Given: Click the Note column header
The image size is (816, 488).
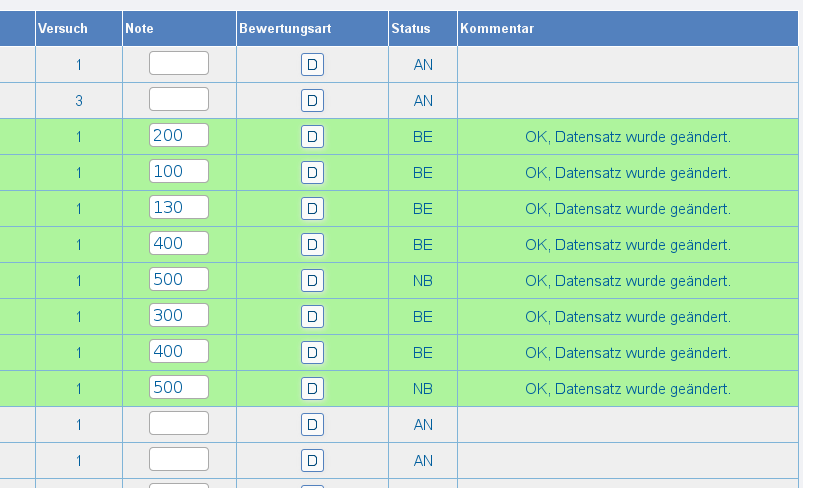Looking at the screenshot, I should pos(140,29).
